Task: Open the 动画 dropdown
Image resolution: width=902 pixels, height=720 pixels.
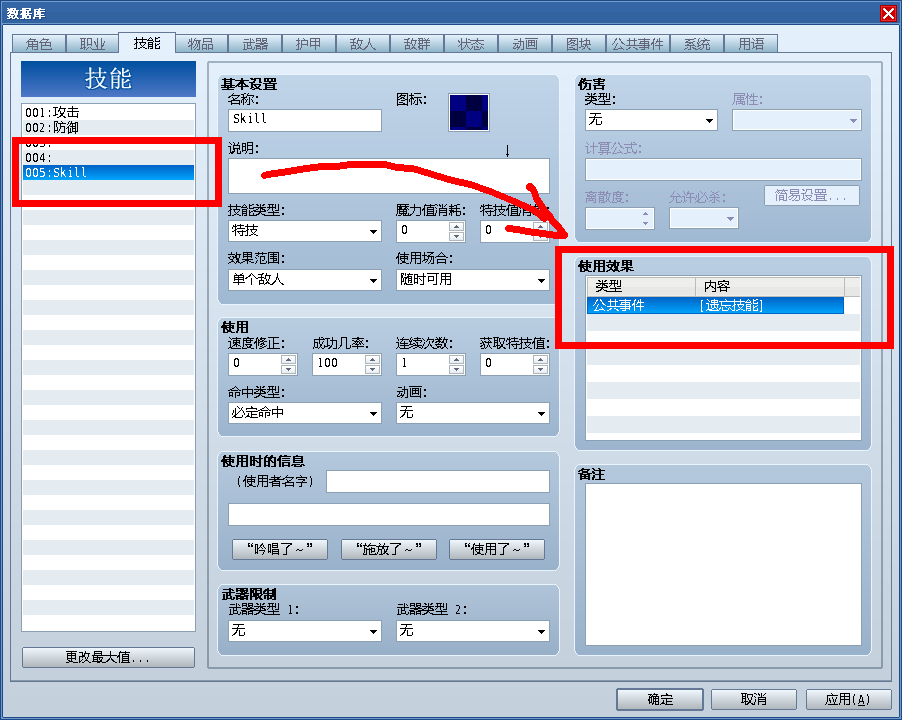Action: (472, 413)
